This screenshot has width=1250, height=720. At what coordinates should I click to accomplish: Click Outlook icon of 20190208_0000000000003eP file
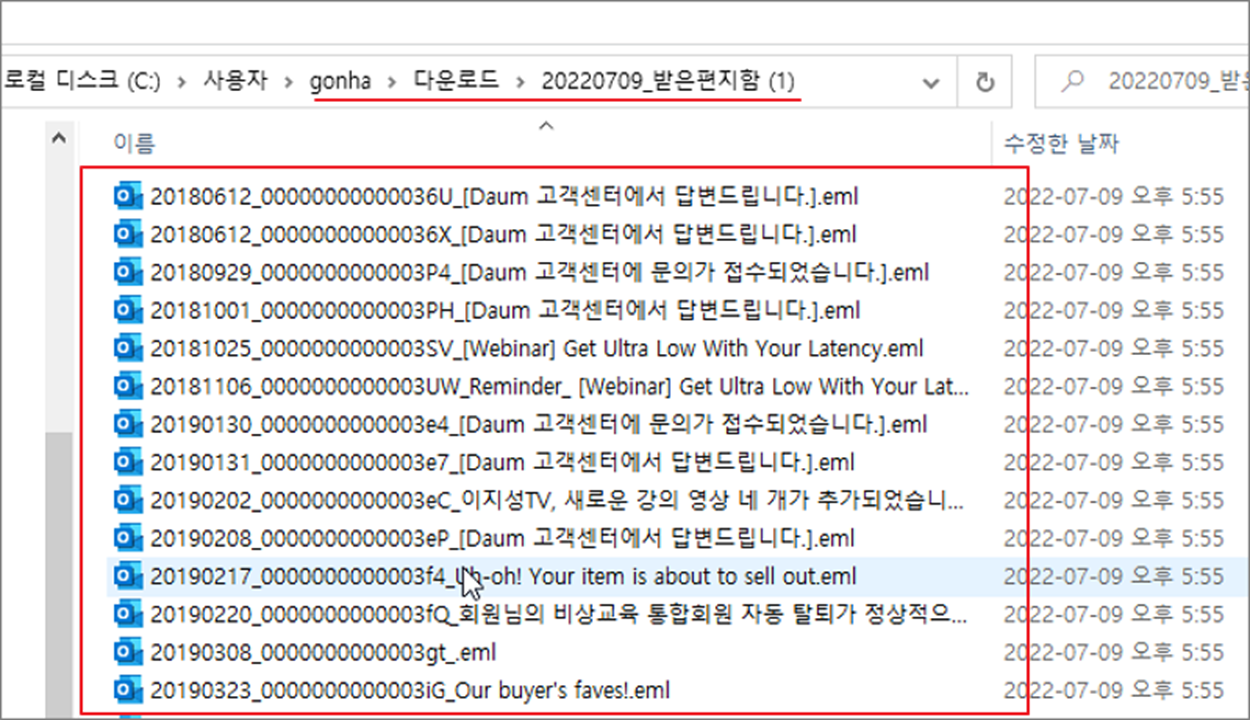point(128,538)
